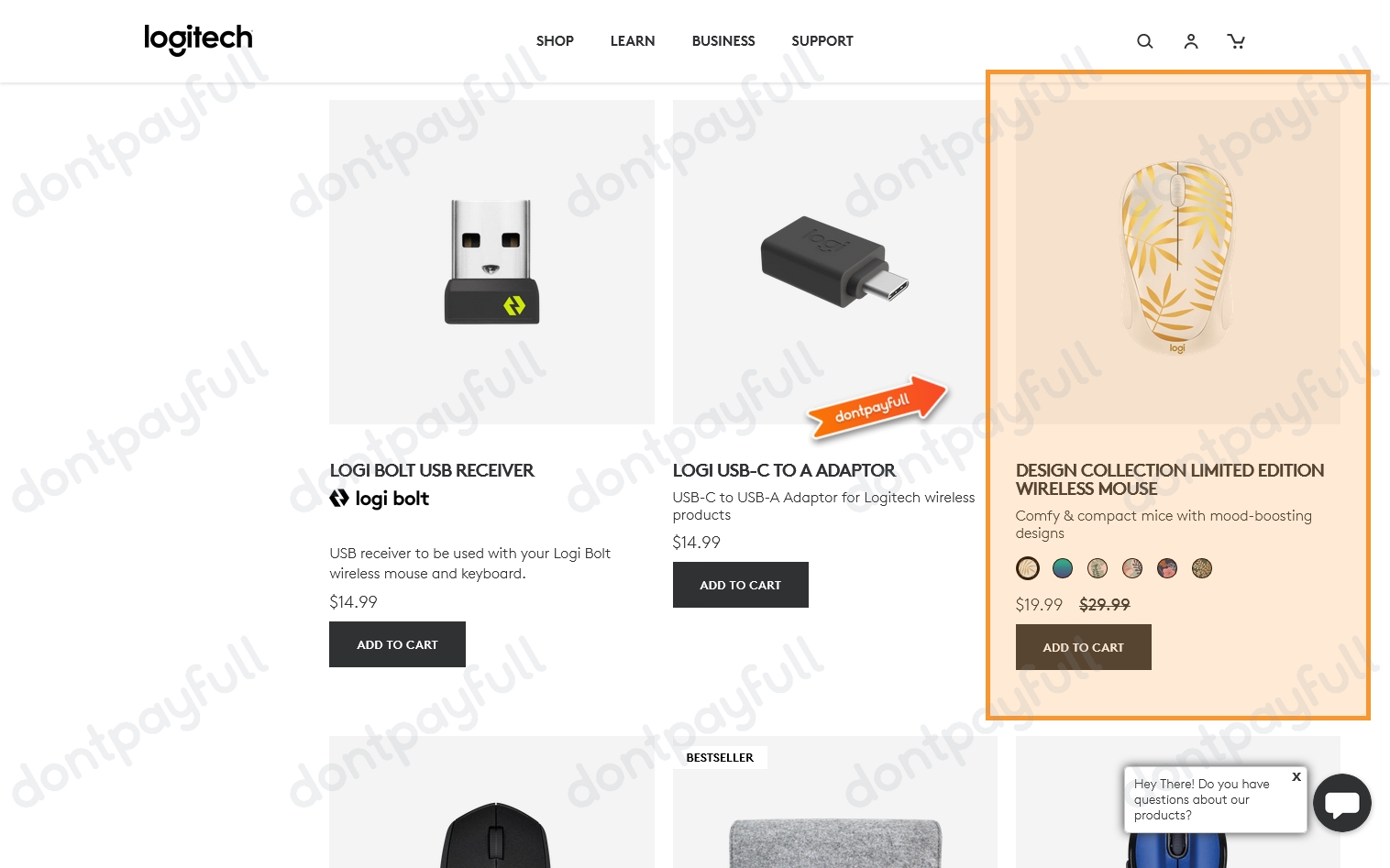Select the last swatch in the color row
This screenshot has width=1390, height=868.
1202,568
